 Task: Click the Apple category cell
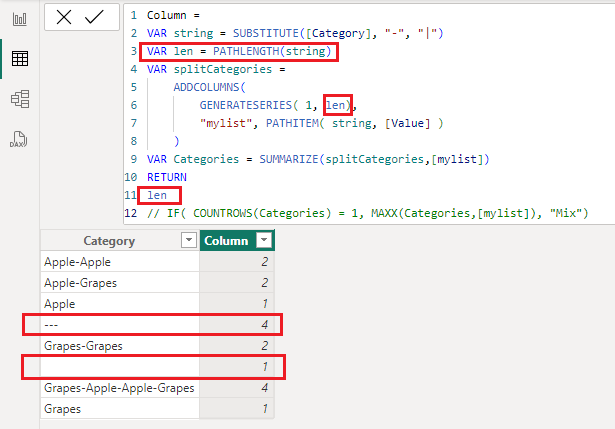[120, 304]
